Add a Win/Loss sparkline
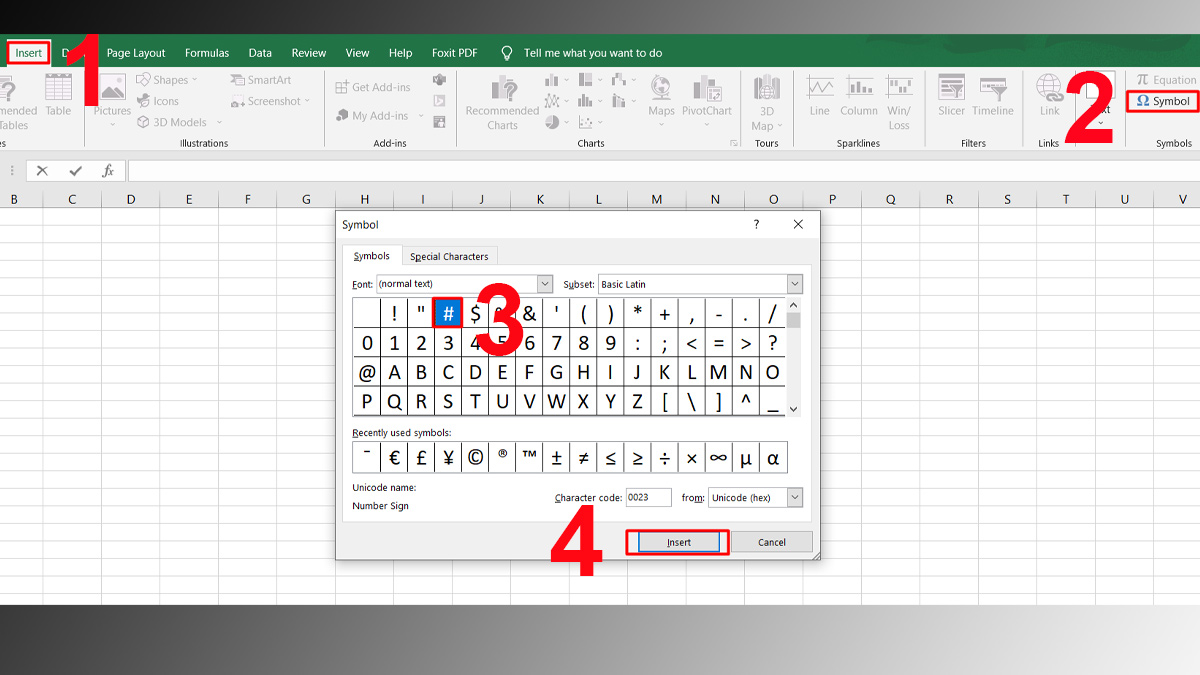This screenshot has height=675, width=1200. tap(899, 100)
